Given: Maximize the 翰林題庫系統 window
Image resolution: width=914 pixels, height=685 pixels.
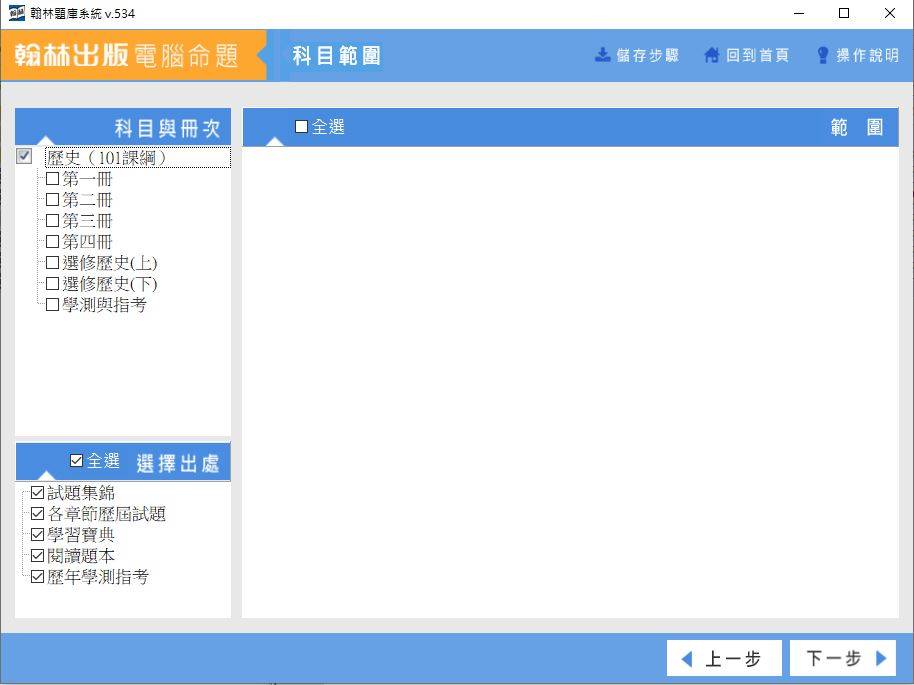Looking at the screenshot, I should pyautogui.click(x=843, y=13).
